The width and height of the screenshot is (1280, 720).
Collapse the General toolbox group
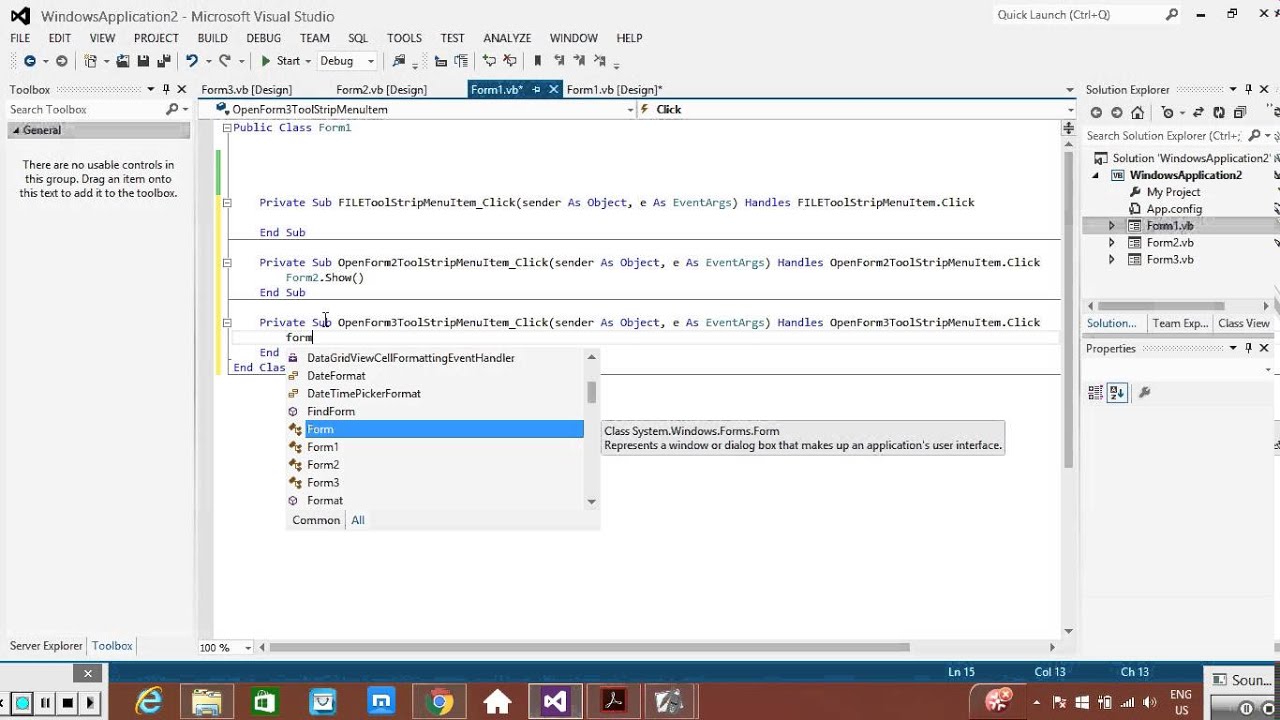pyautogui.click(x=15, y=130)
